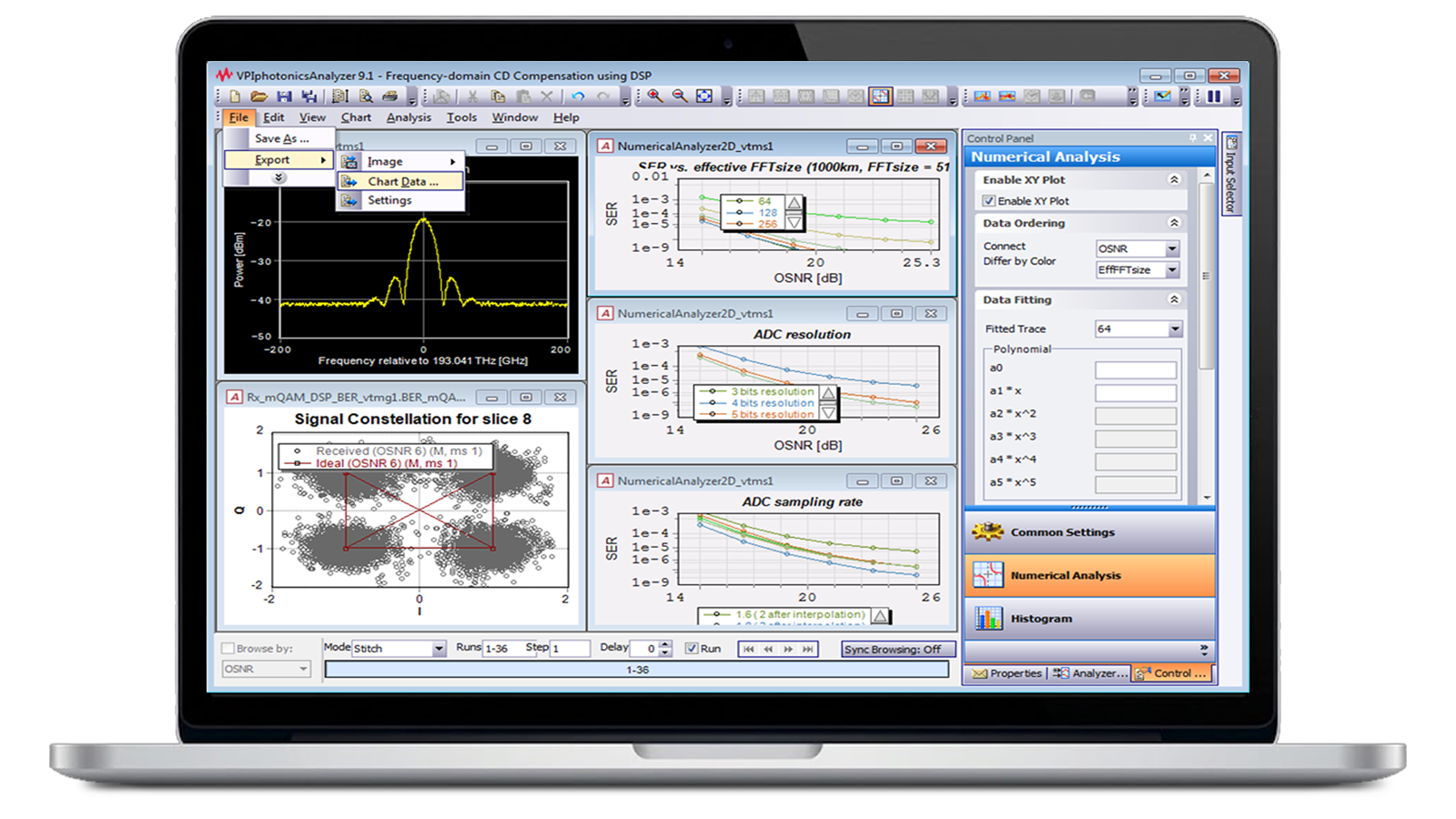Choose Save As in File menu
The image size is (1456, 819).
[281, 138]
